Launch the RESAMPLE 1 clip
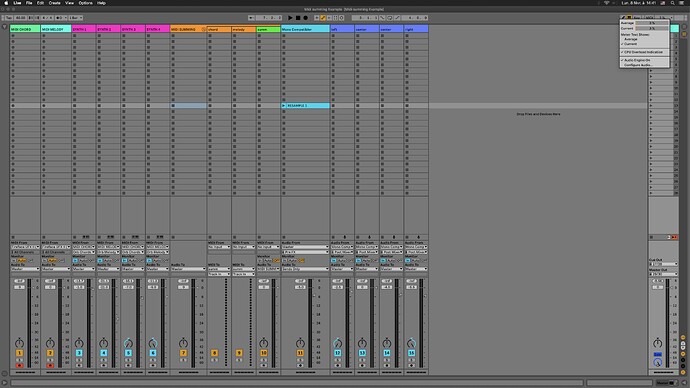The image size is (690, 388). 284,106
